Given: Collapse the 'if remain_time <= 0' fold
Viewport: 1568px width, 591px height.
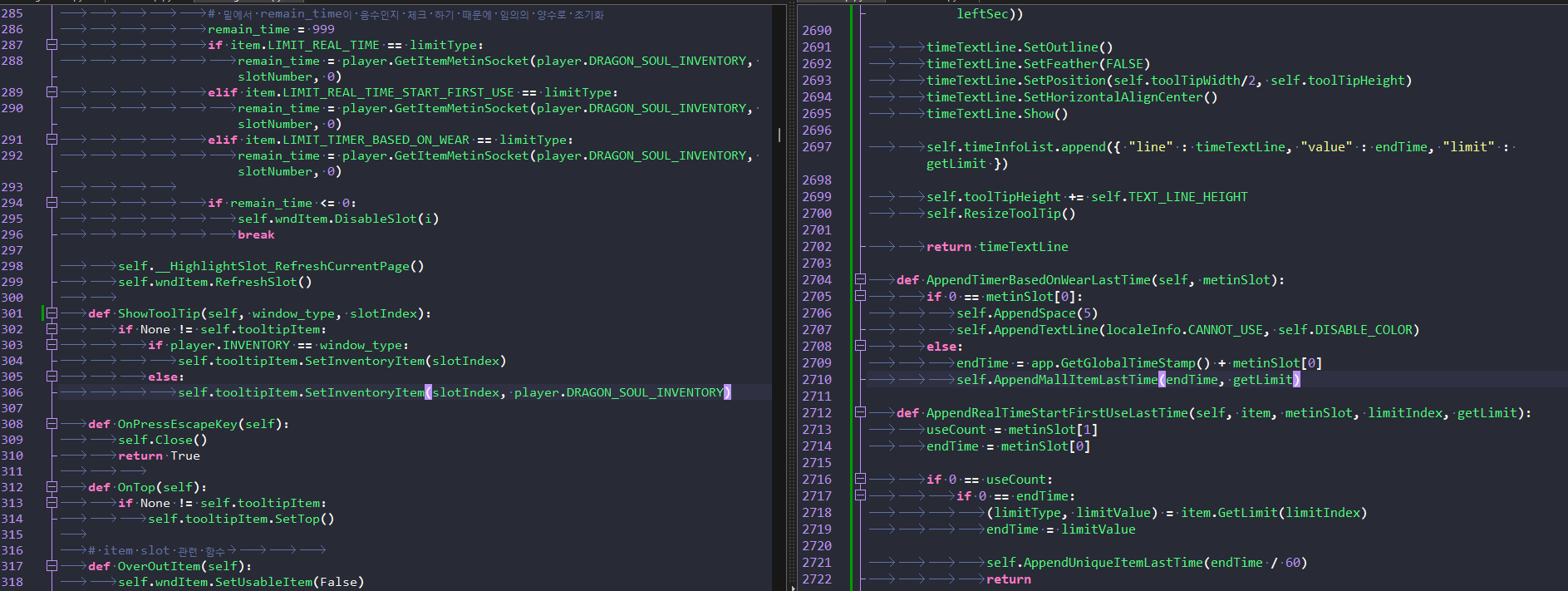Looking at the screenshot, I should [52, 203].
